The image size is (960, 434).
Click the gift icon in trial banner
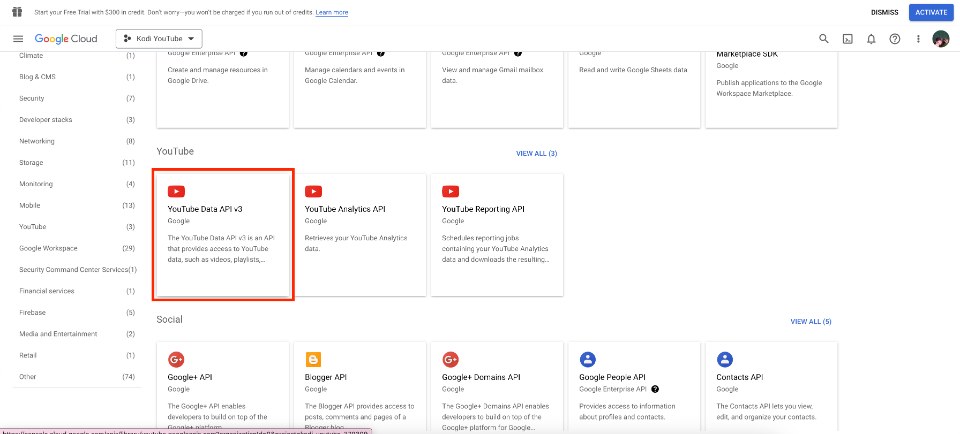coord(17,12)
